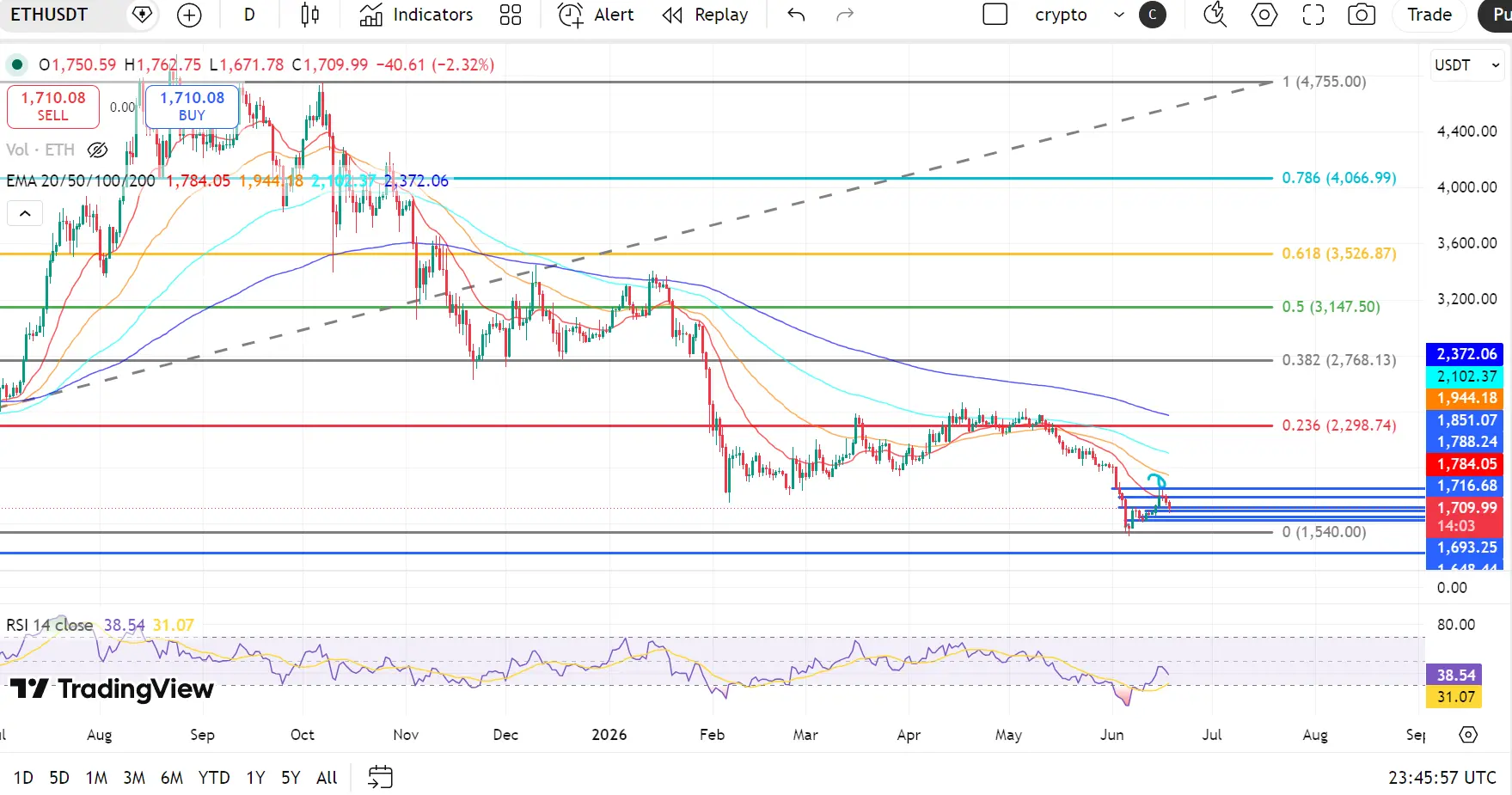Screen dimensions: 1512x795
Task: Select the RSI 14 close indicator legend
Action: tap(50, 626)
